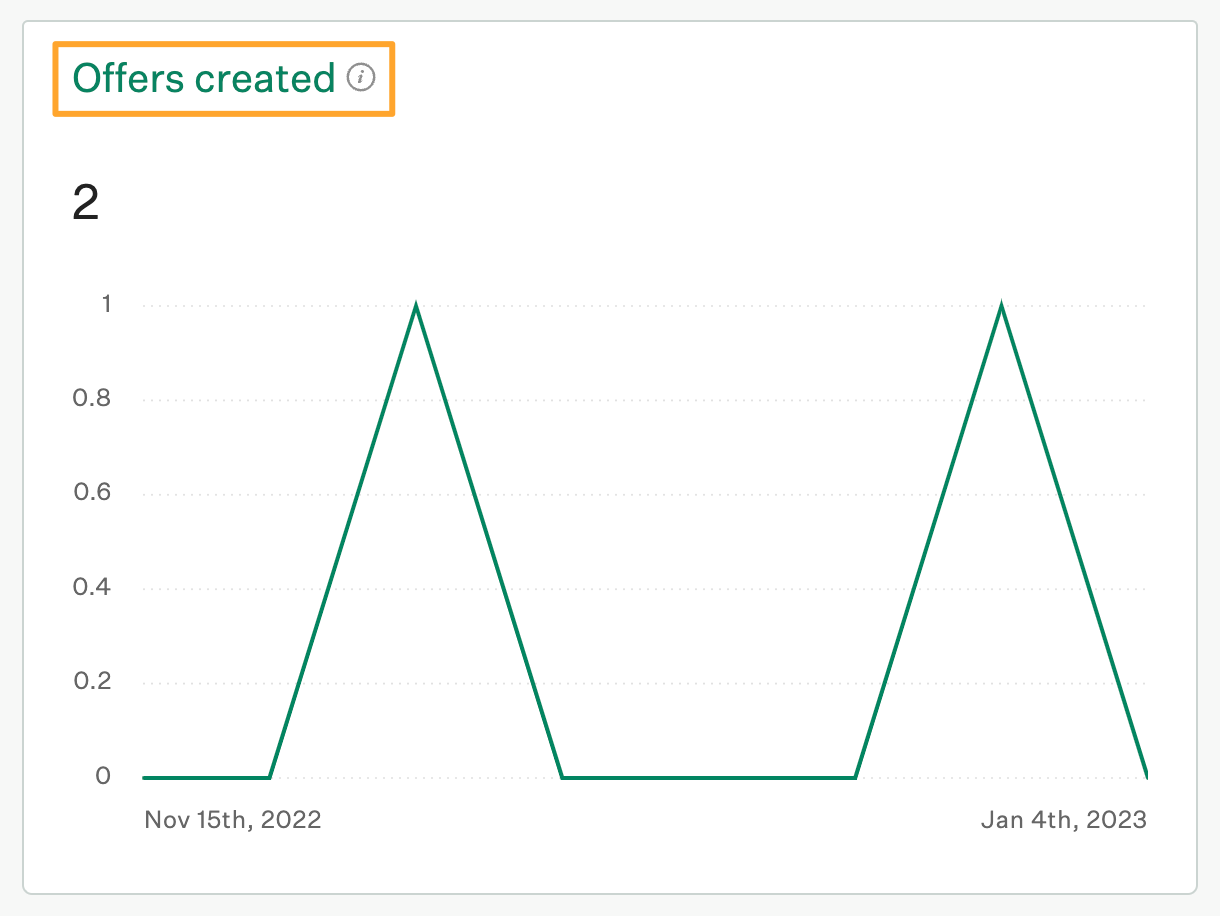
Task: Click the line's starting point at Nov 15th
Action: 146,777
